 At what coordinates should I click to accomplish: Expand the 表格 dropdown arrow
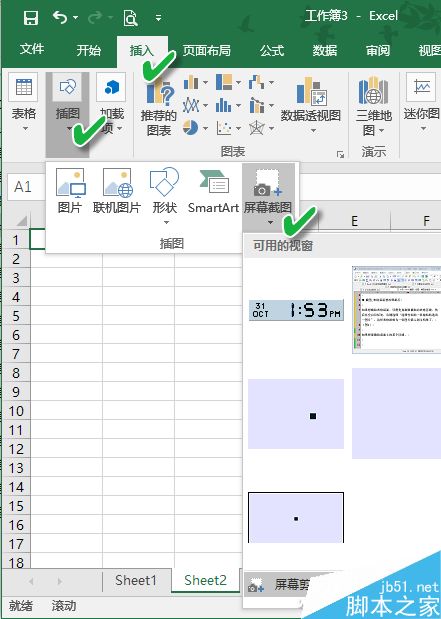(25, 128)
